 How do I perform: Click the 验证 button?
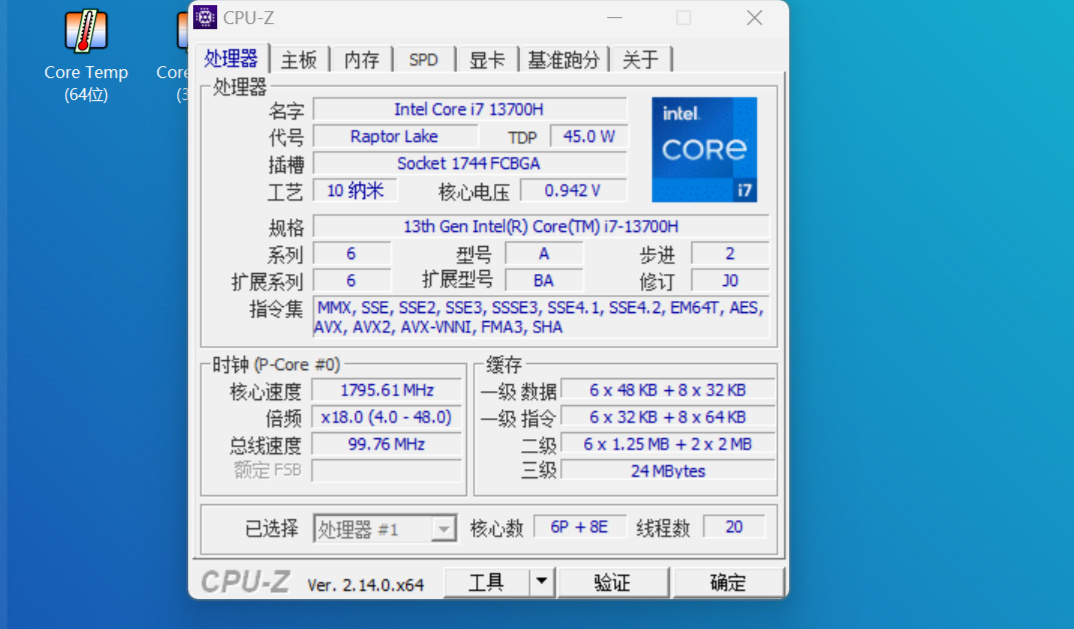612,582
